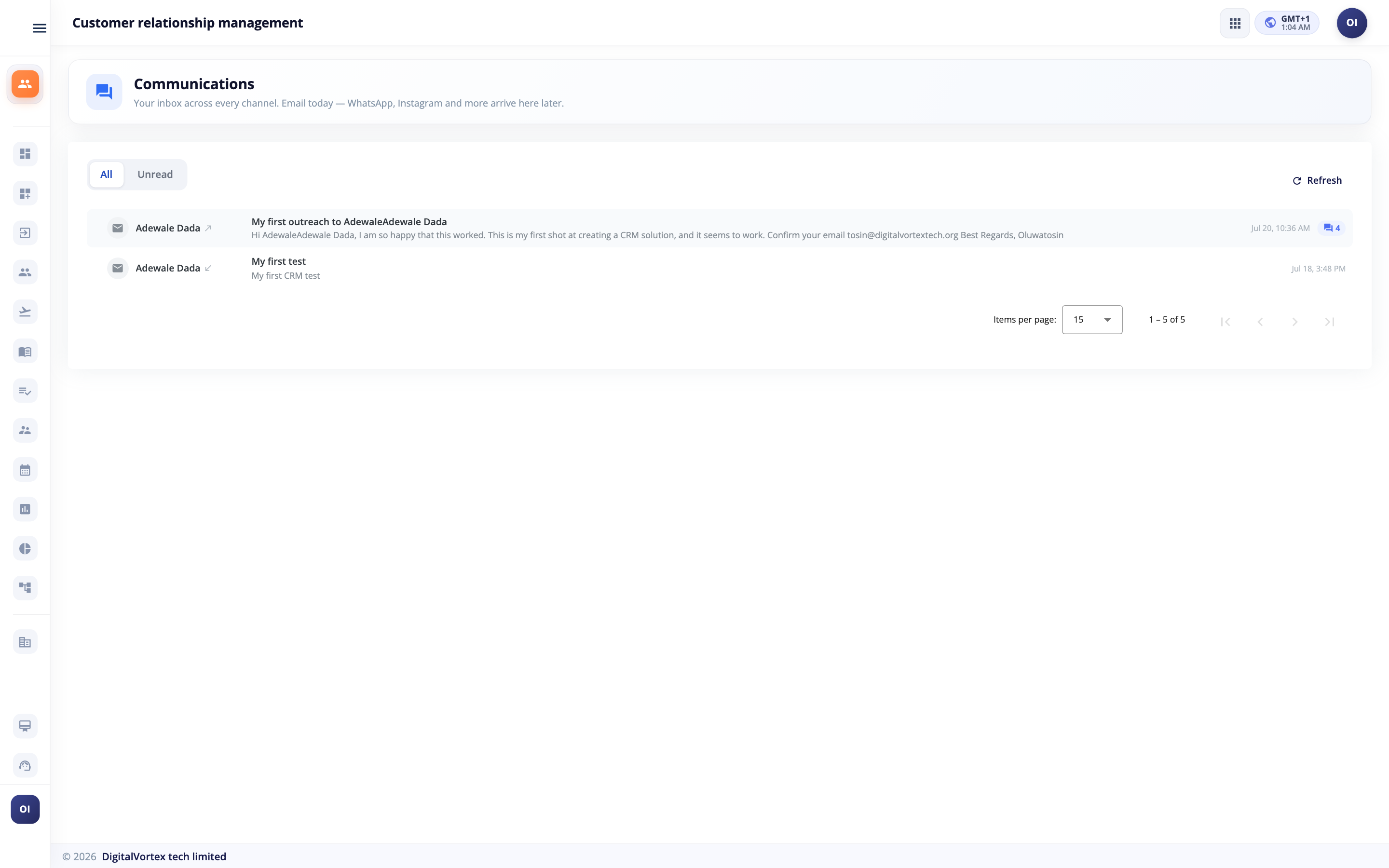Click the airplane takeoff sidebar icon
Screen dimensions: 1389x868
point(25,312)
